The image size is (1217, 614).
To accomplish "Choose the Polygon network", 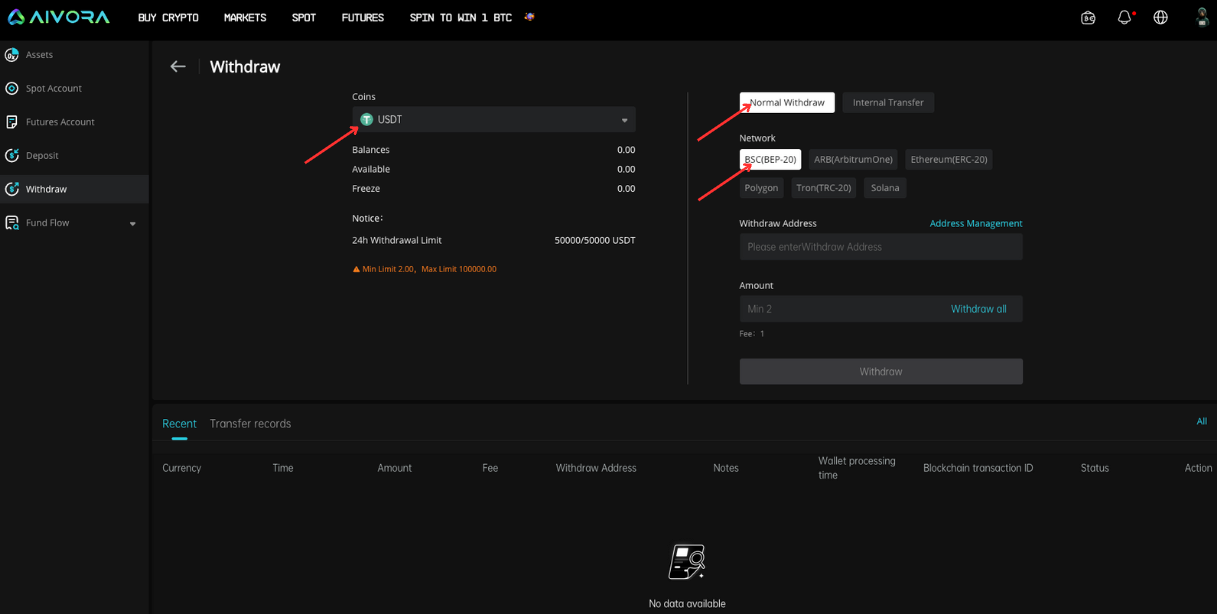I will tap(761, 187).
